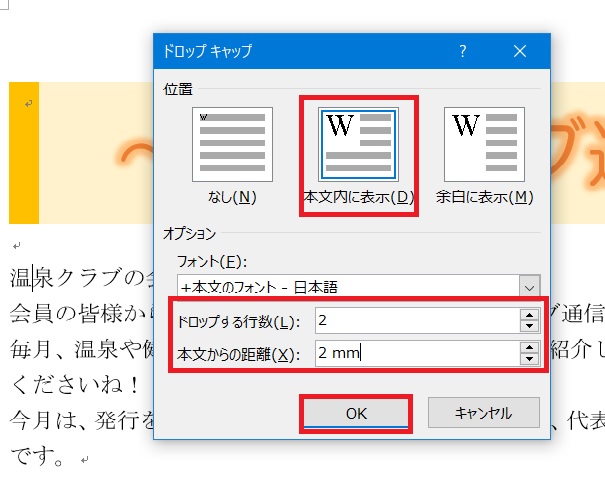Open the フォント dropdown arrow
Screen dimensions: 605x483
click(x=529, y=287)
